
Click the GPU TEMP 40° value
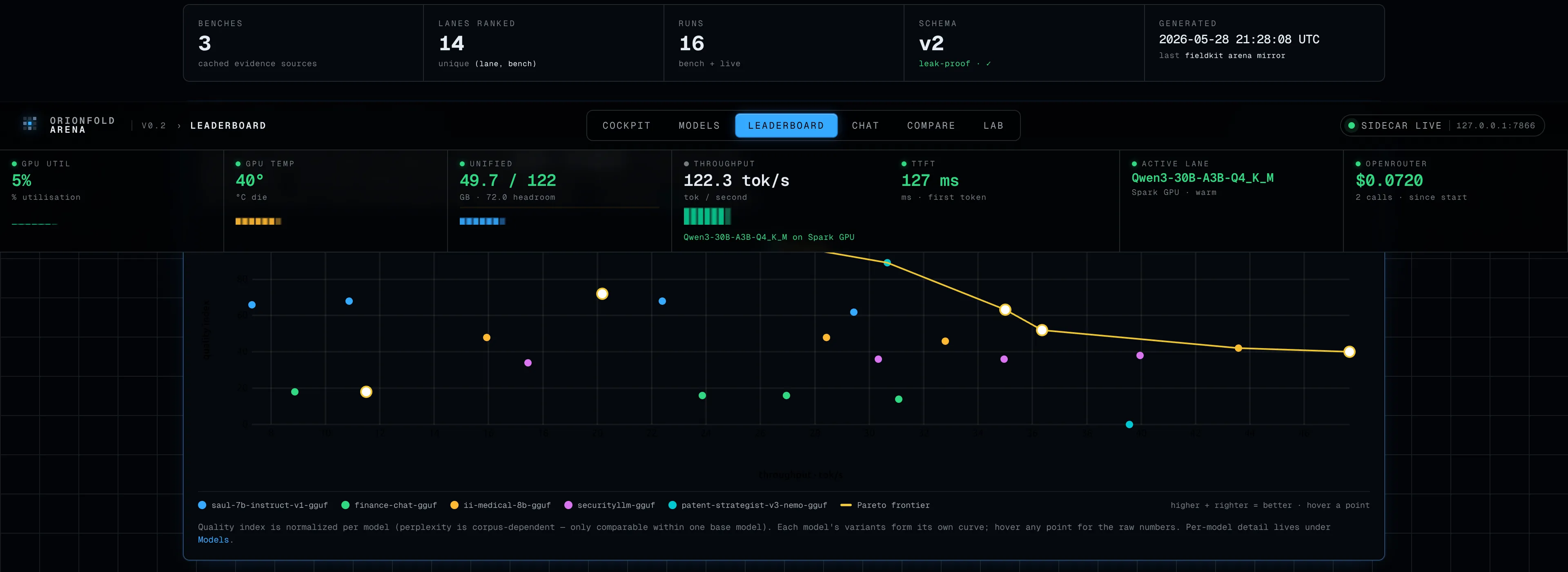pyautogui.click(x=249, y=181)
